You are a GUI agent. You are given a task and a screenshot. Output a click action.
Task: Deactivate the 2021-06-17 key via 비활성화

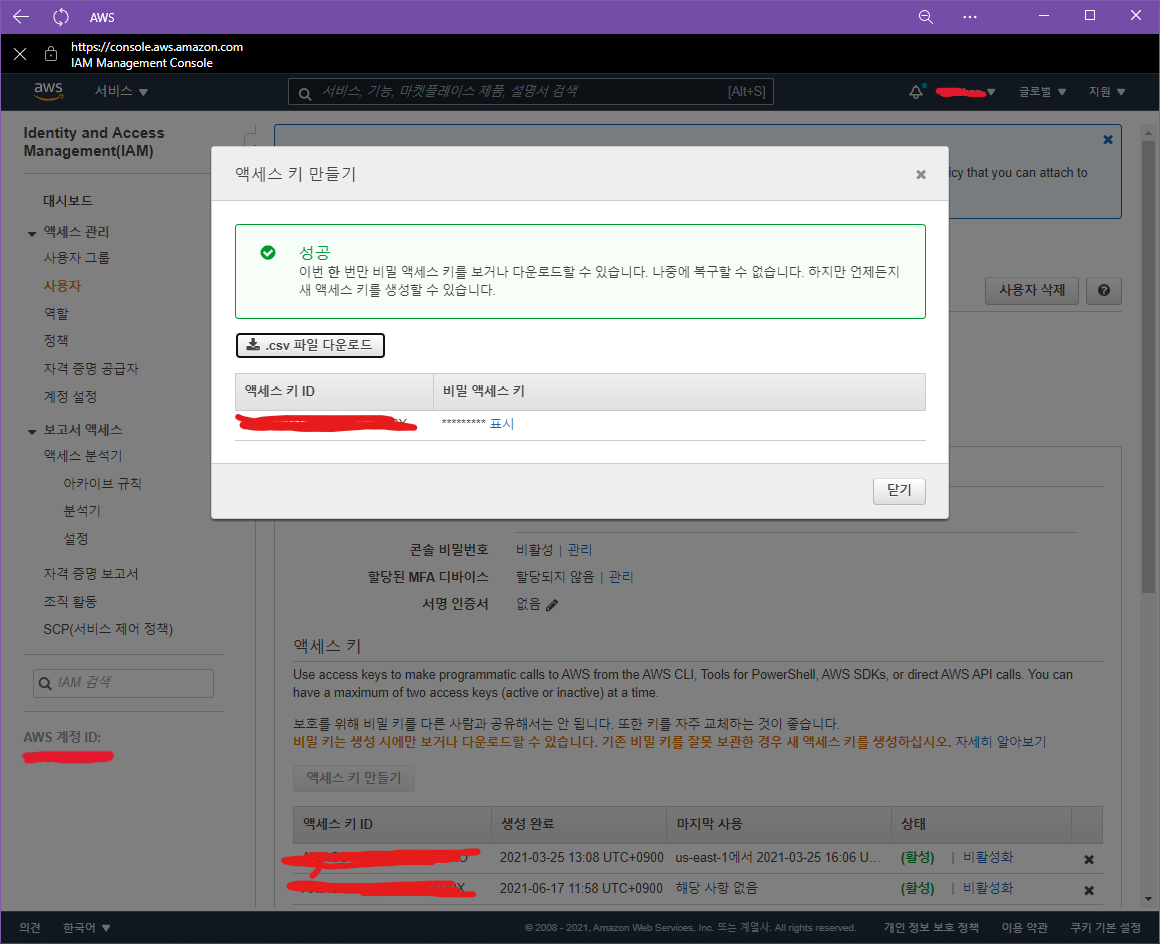point(988,888)
